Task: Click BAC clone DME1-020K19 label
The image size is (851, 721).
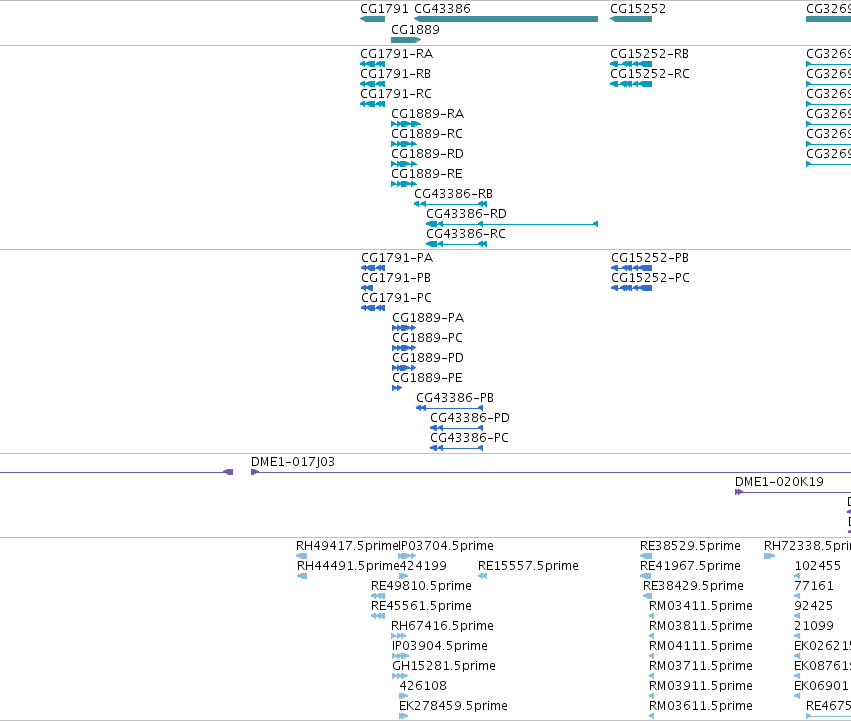Action: click(779, 482)
